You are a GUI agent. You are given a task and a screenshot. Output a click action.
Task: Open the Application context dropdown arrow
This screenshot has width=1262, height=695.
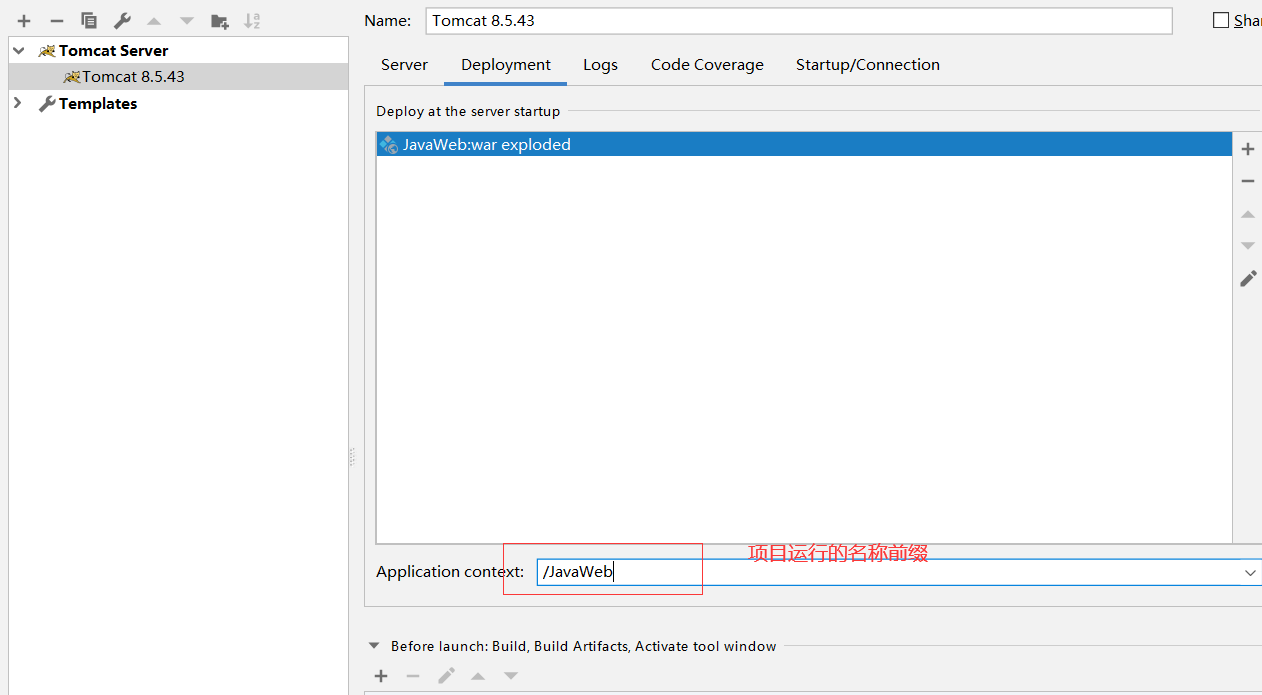coord(1250,573)
